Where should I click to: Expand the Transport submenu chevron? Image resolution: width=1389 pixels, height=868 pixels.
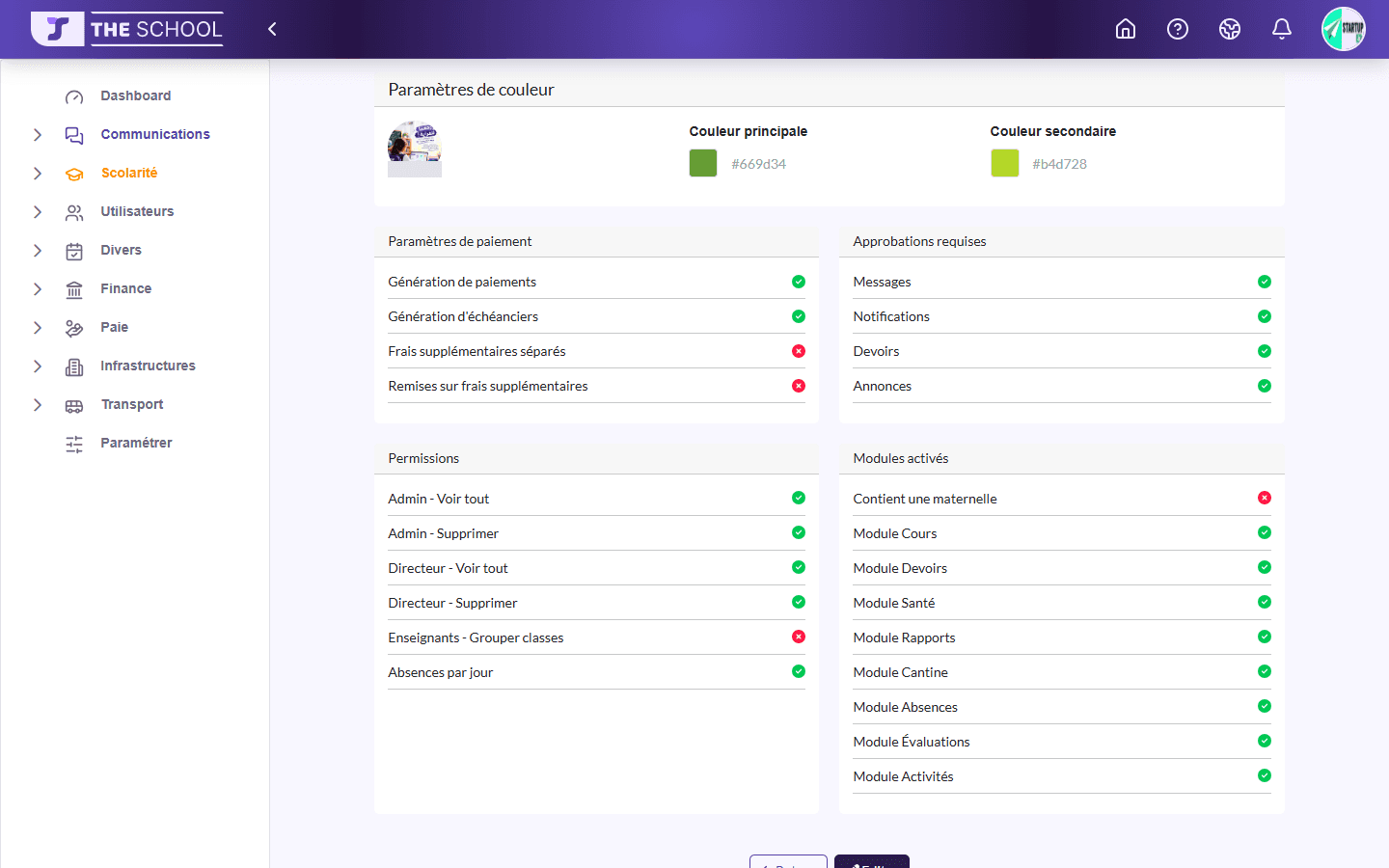click(38, 405)
